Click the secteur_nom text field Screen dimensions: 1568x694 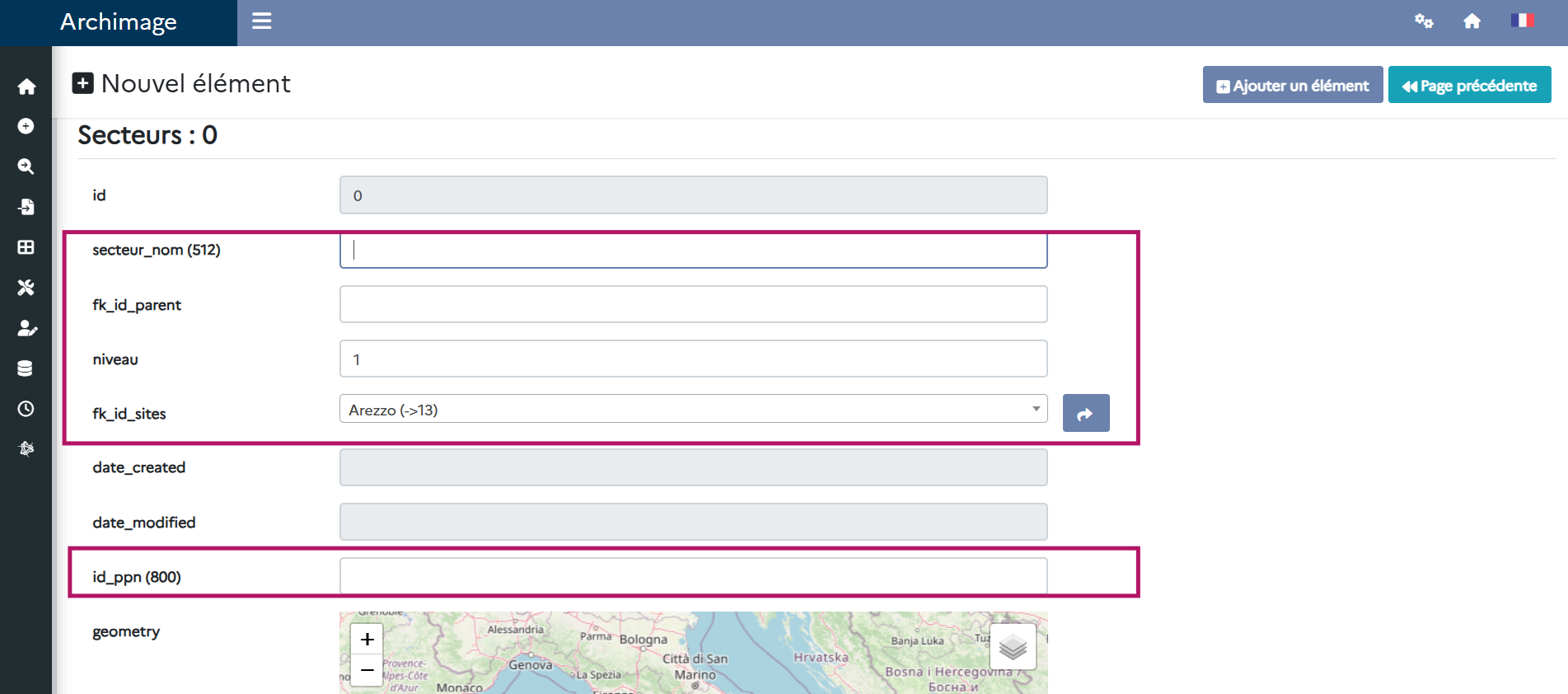[x=693, y=251]
